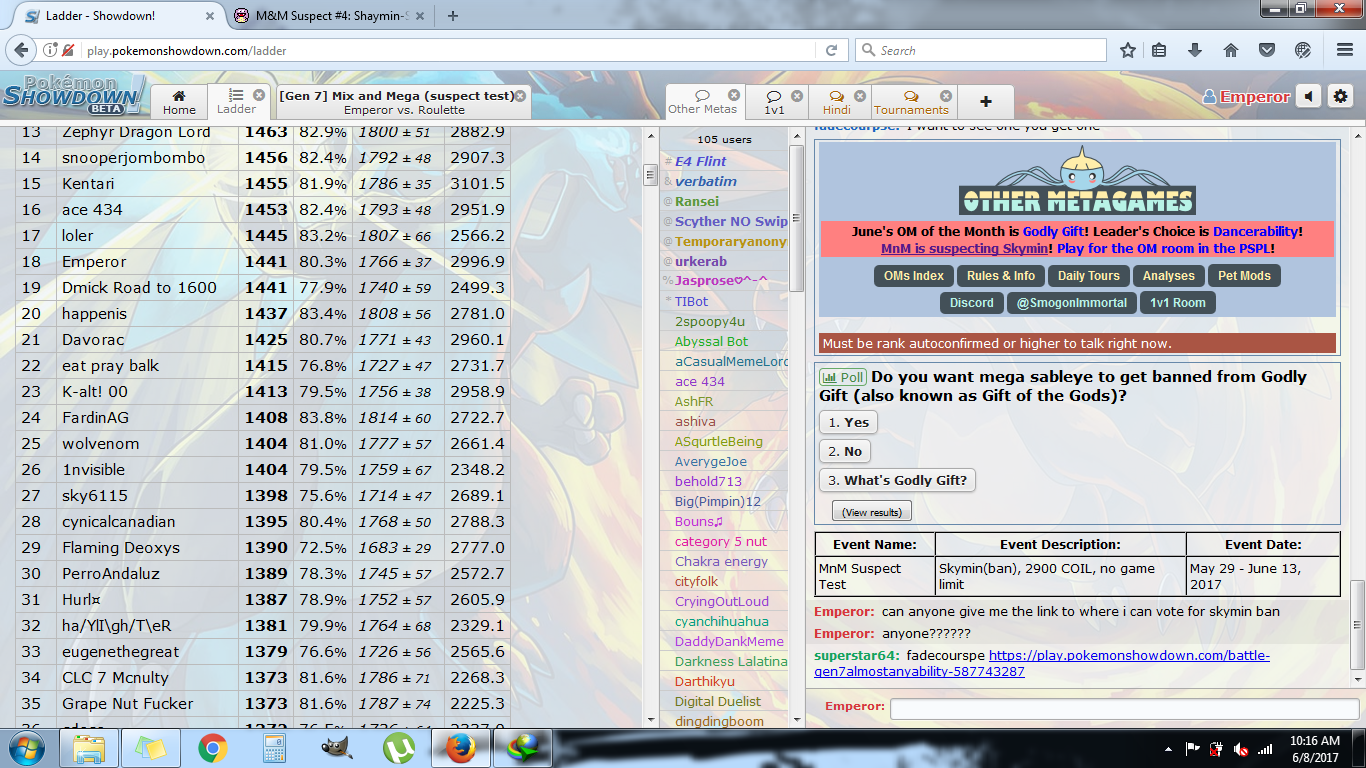Image resolution: width=1366 pixels, height=768 pixels.
Task: Show hidden system tray icons arrow
Action: [1168, 749]
